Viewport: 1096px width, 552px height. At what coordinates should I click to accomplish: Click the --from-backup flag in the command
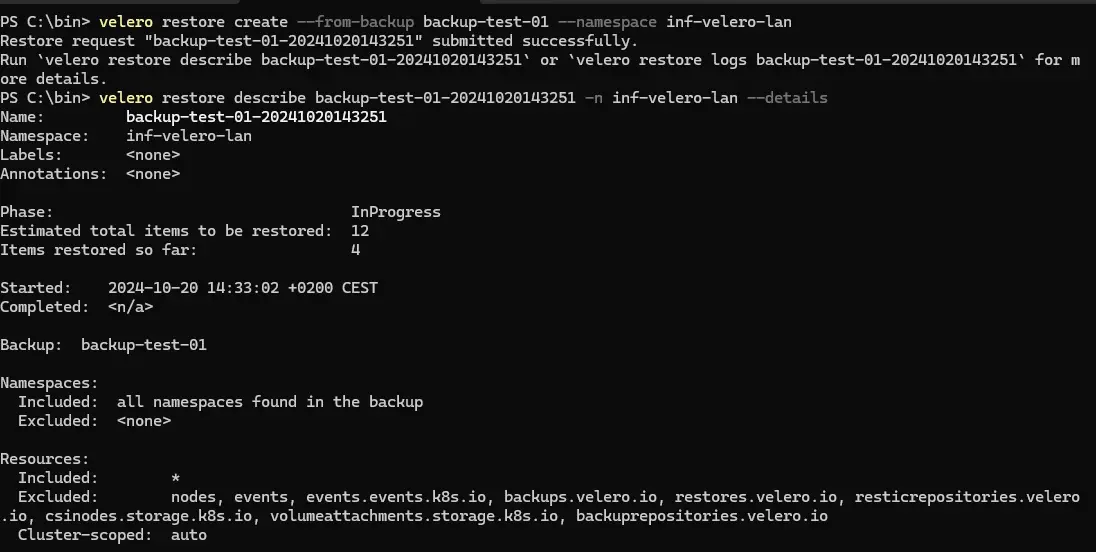[355, 22]
